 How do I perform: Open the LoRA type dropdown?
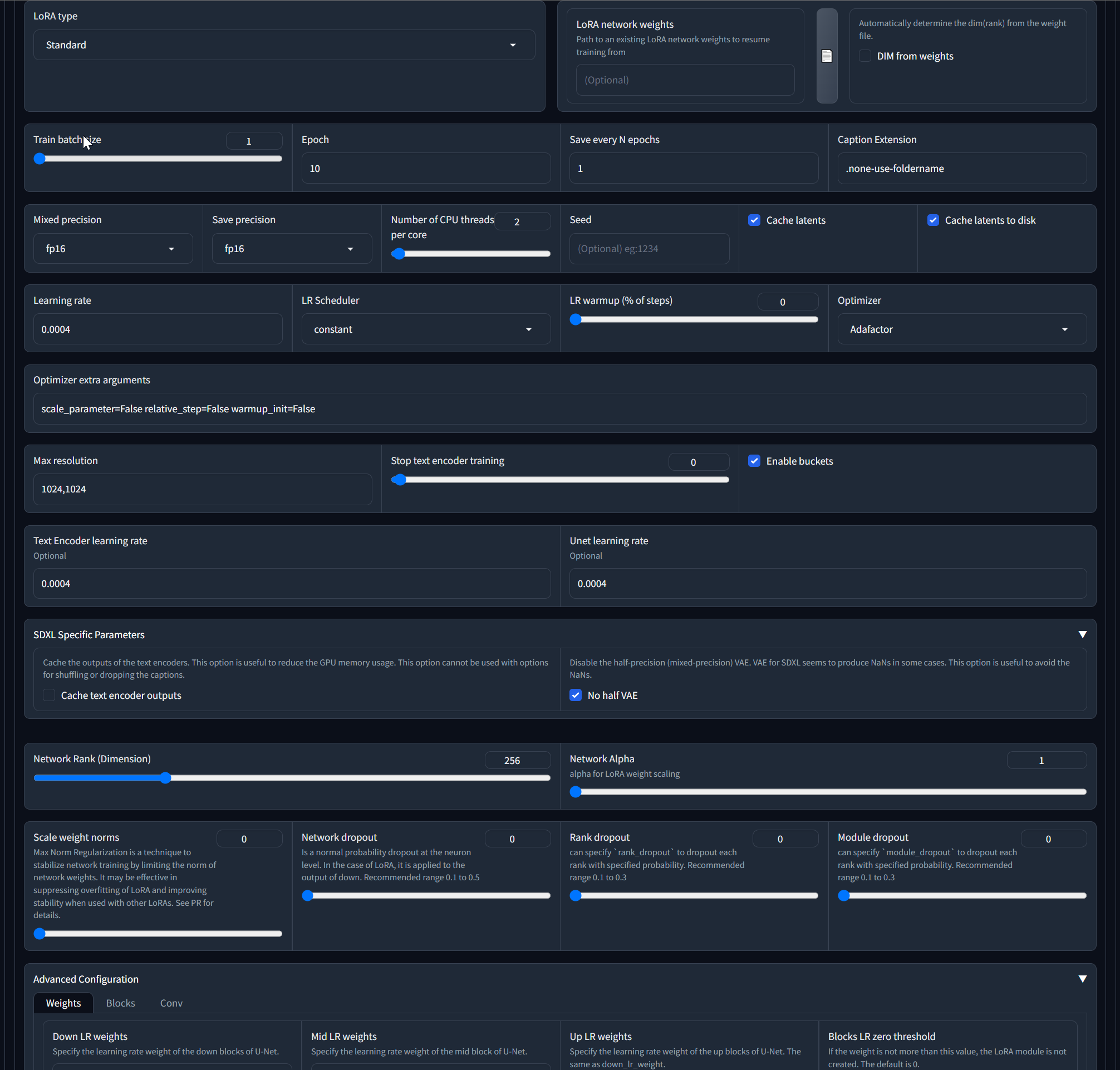[x=283, y=45]
